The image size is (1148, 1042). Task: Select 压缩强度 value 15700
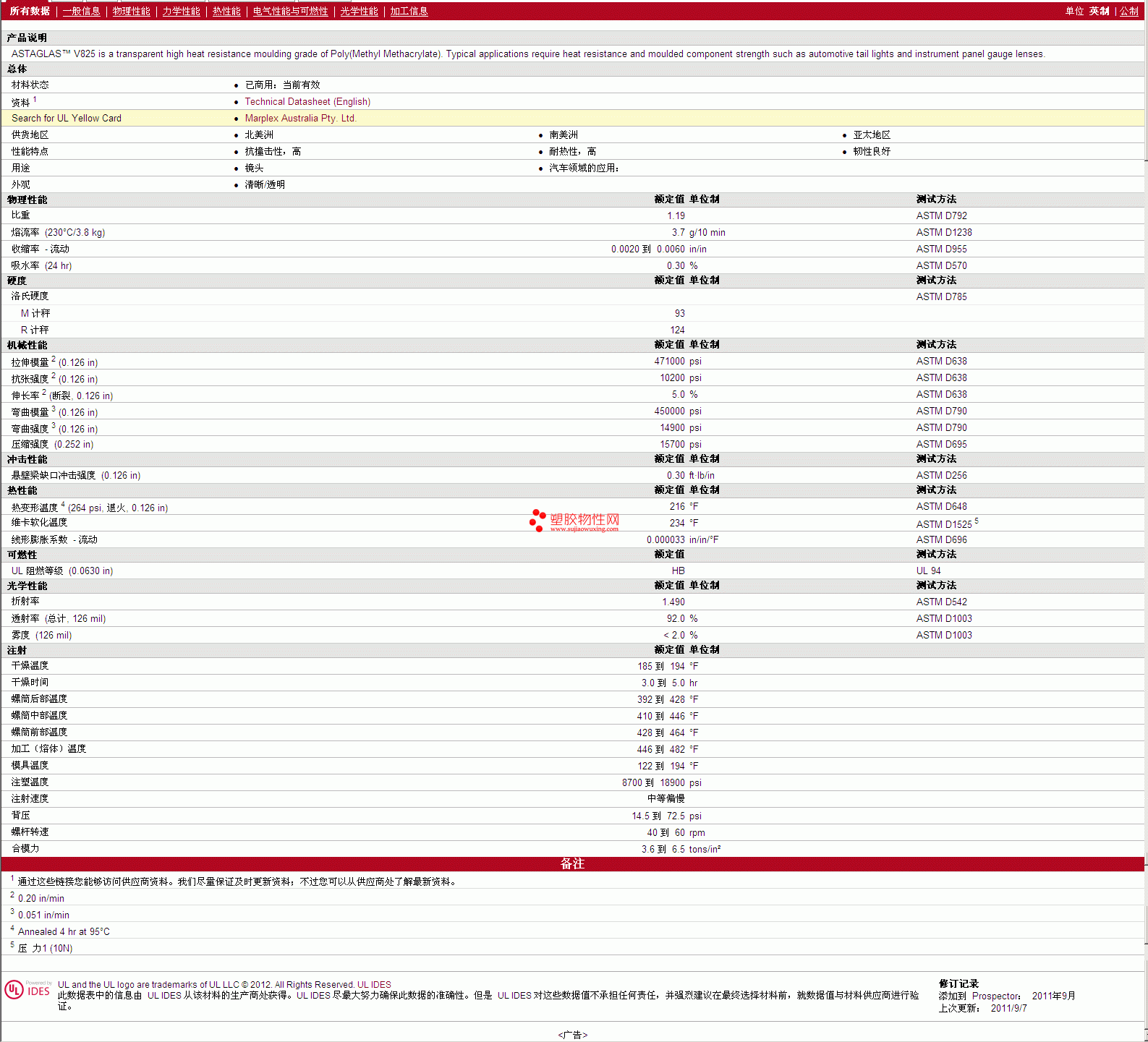(x=672, y=444)
